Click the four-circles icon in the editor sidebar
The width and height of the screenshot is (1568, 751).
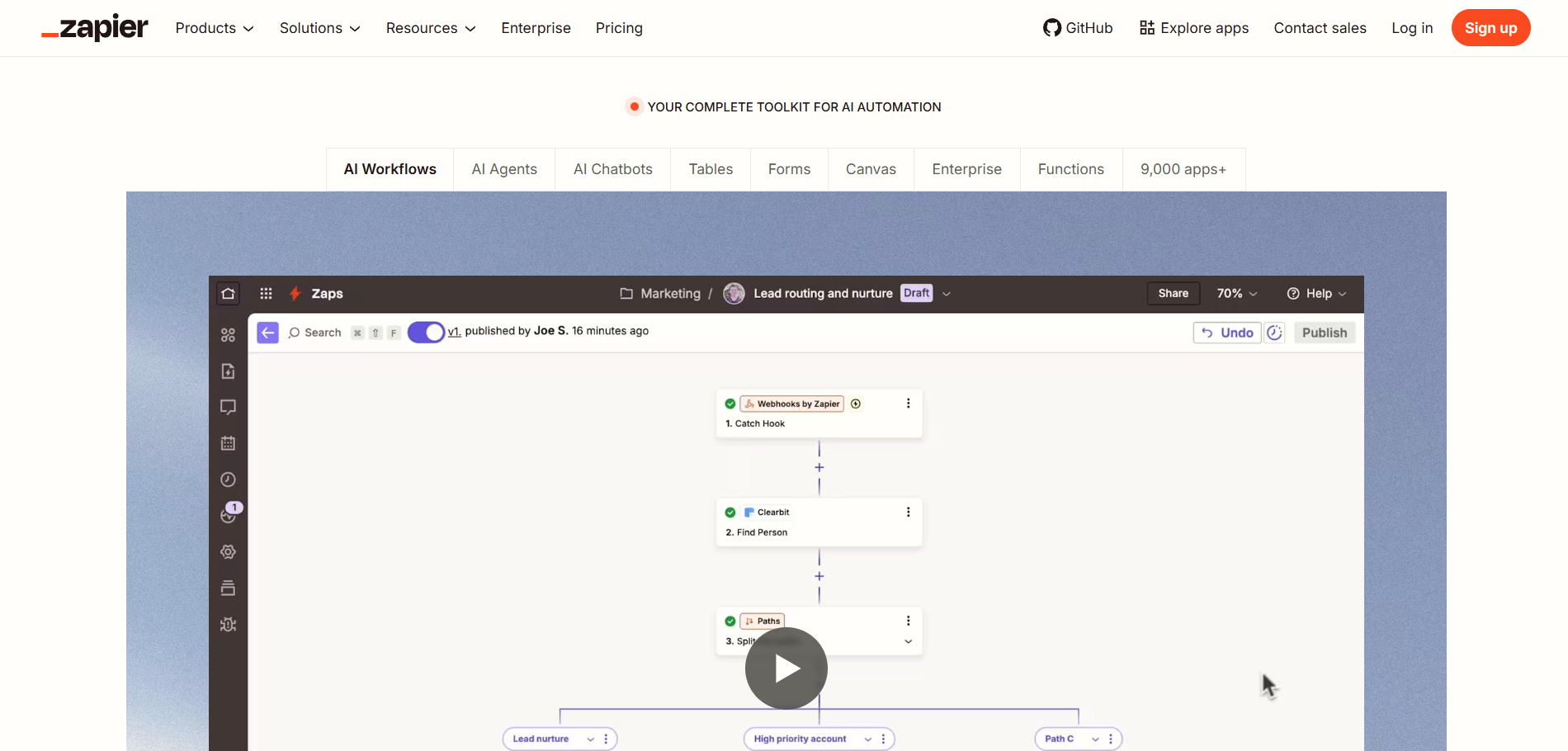point(229,335)
